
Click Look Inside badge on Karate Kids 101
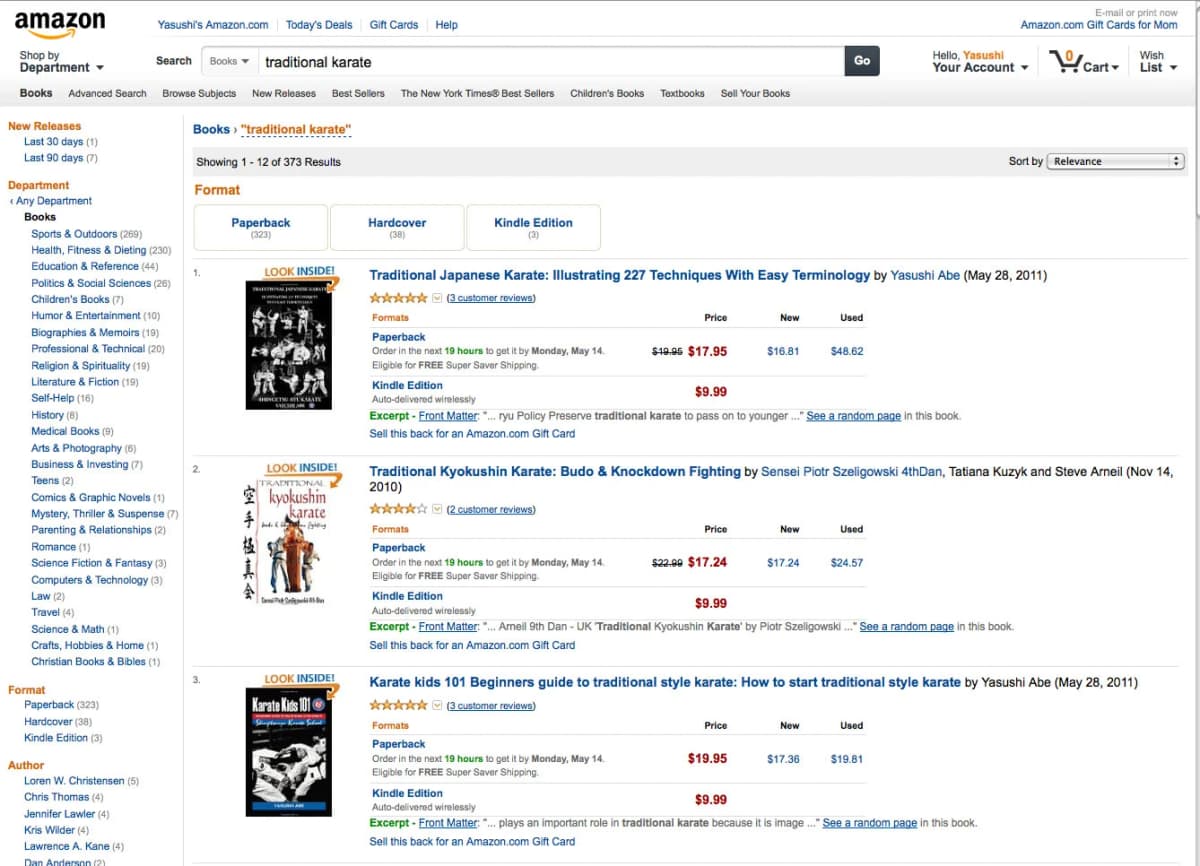299,679
